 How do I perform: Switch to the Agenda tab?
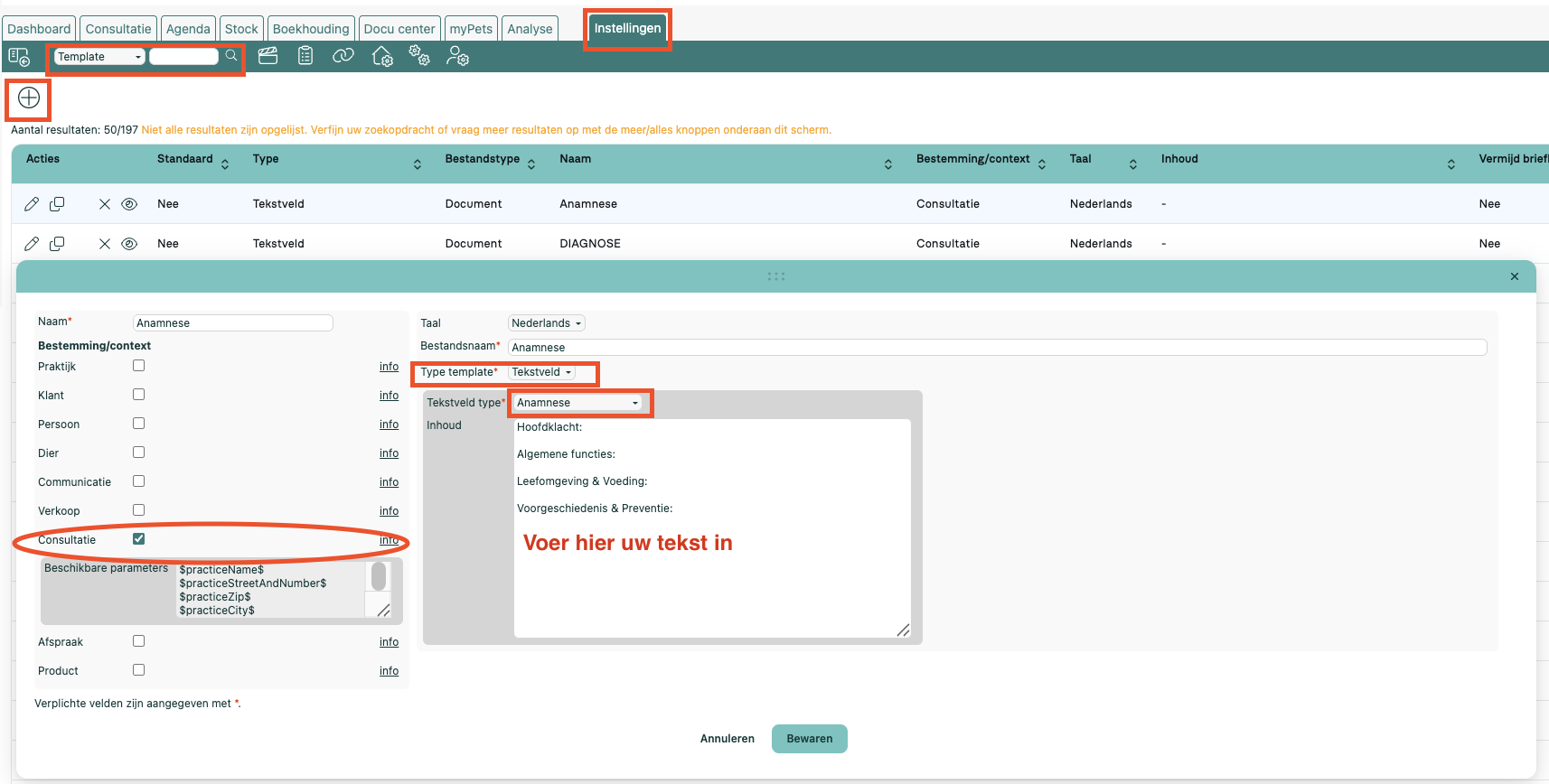[x=188, y=29]
